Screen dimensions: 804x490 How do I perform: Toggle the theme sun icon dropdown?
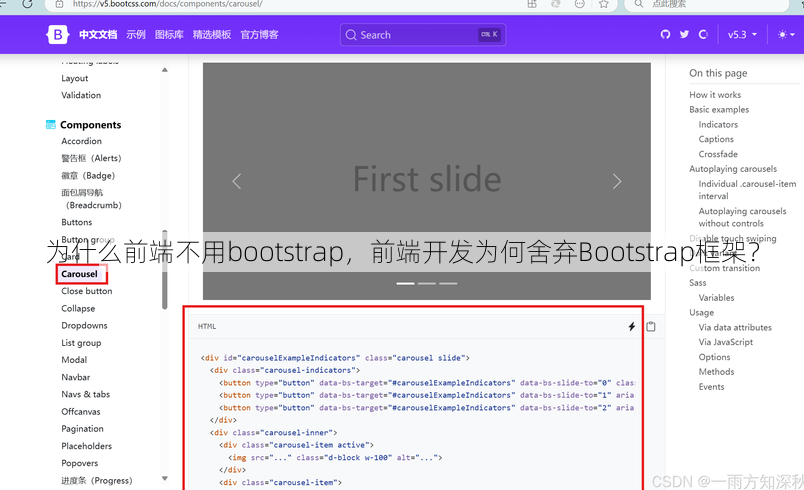click(x=786, y=34)
